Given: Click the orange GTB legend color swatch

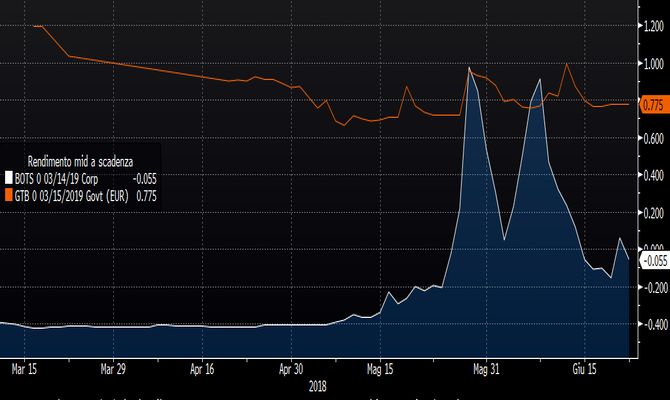Looking at the screenshot, I should 10,197.
